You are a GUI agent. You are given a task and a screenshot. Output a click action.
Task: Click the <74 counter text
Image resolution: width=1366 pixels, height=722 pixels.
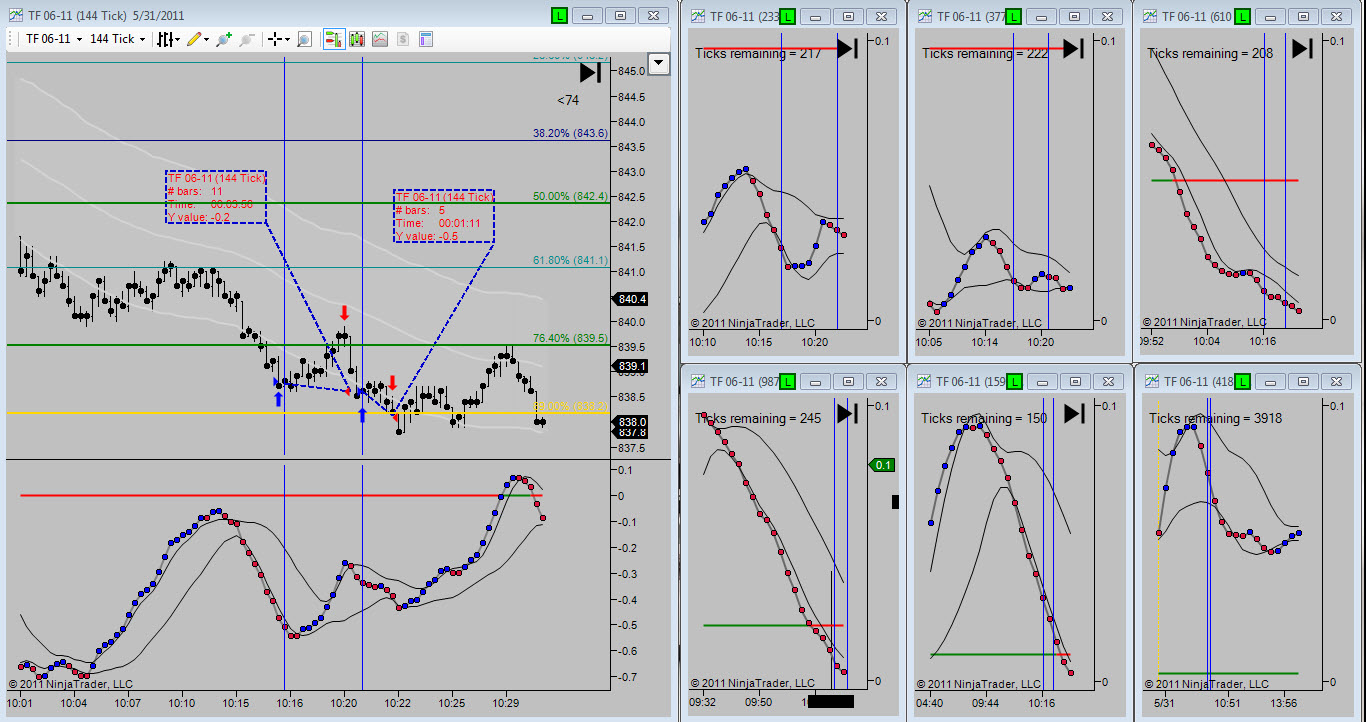pyautogui.click(x=568, y=100)
